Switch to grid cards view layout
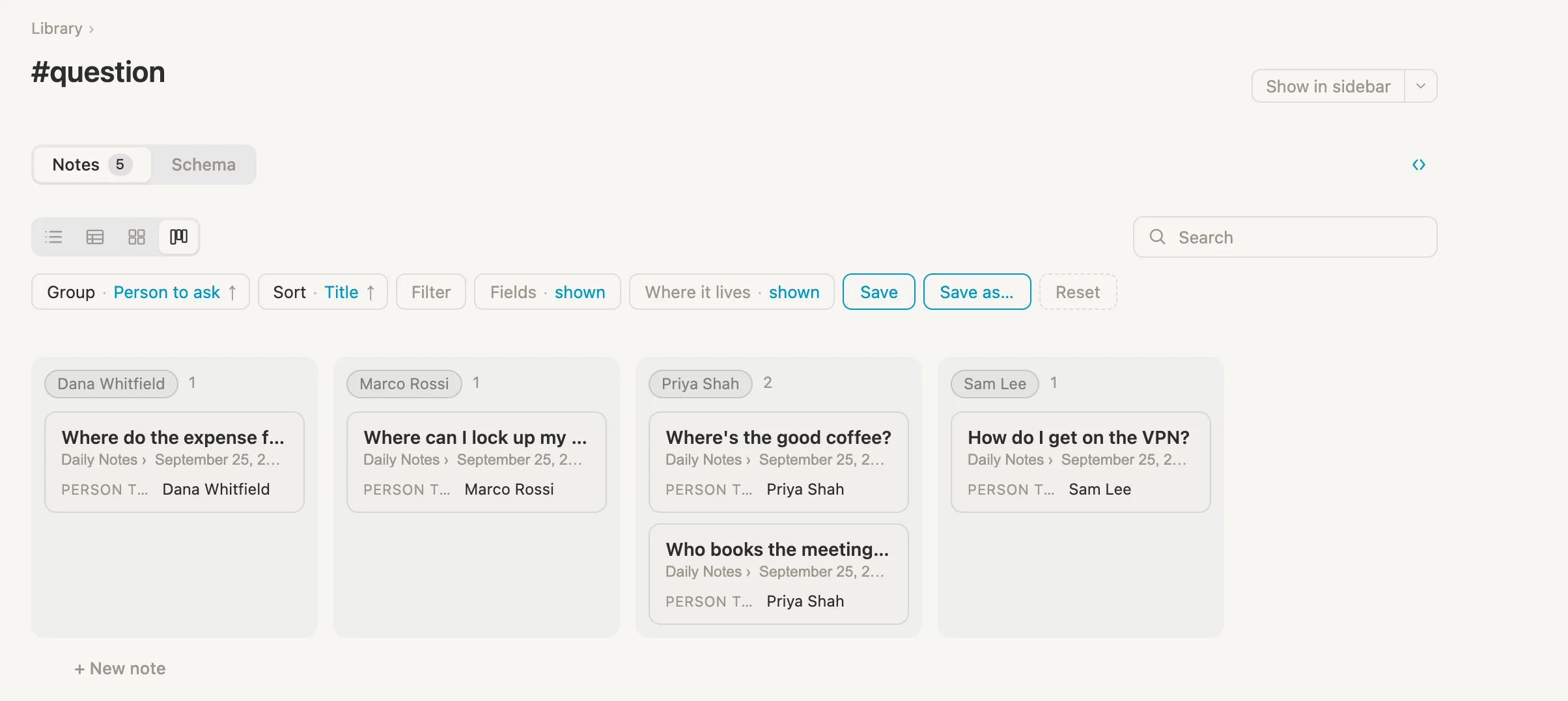The width and height of the screenshot is (1568, 701). (x=137, y=237)
